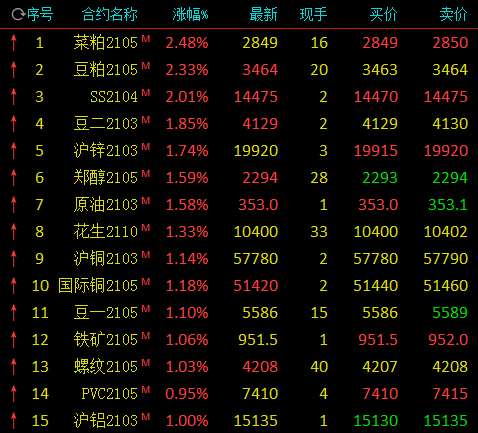
Task: Click the up arrow on 豆一2105 row
Action: pyautogui.click(x=14, y=313)
